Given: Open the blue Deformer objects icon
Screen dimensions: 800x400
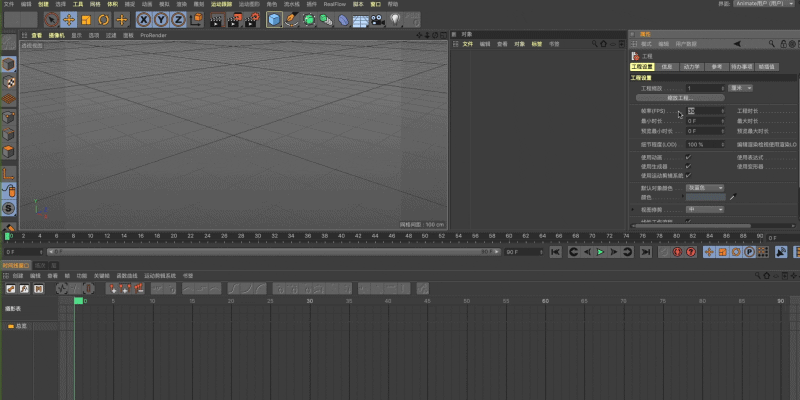Looking at the screenshot, I should point(343,20).
